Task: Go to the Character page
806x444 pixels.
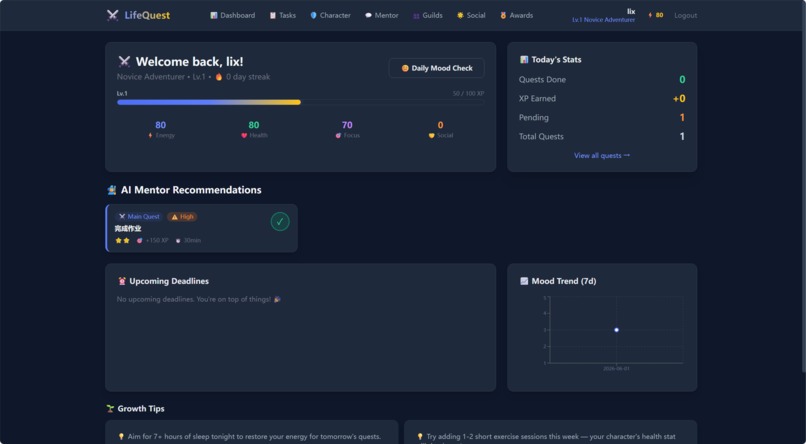Action: point(331,15)
